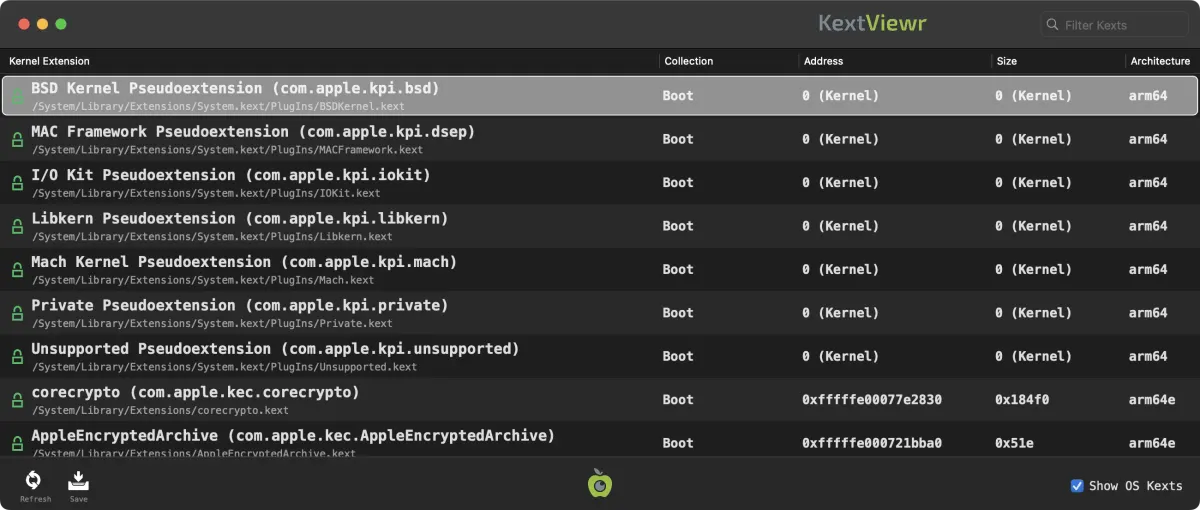Sort by Collection column header
This screenshot has height=510, width=1200.
click(689, 61)
